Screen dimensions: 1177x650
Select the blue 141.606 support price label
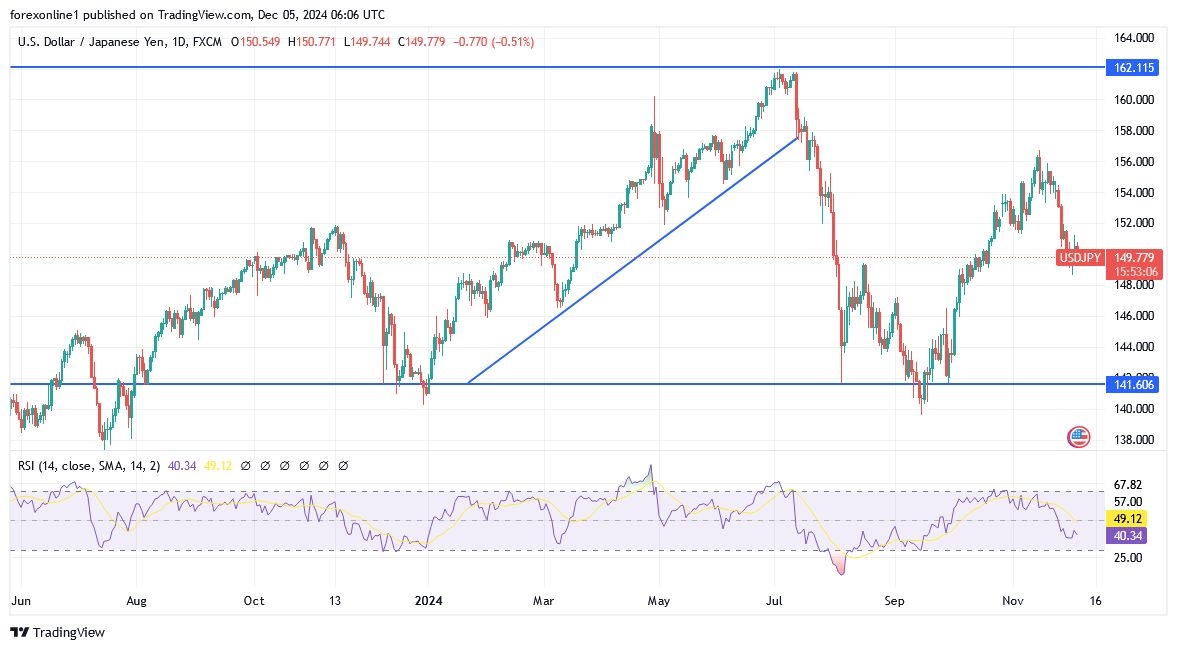[x=1131, y=384]
